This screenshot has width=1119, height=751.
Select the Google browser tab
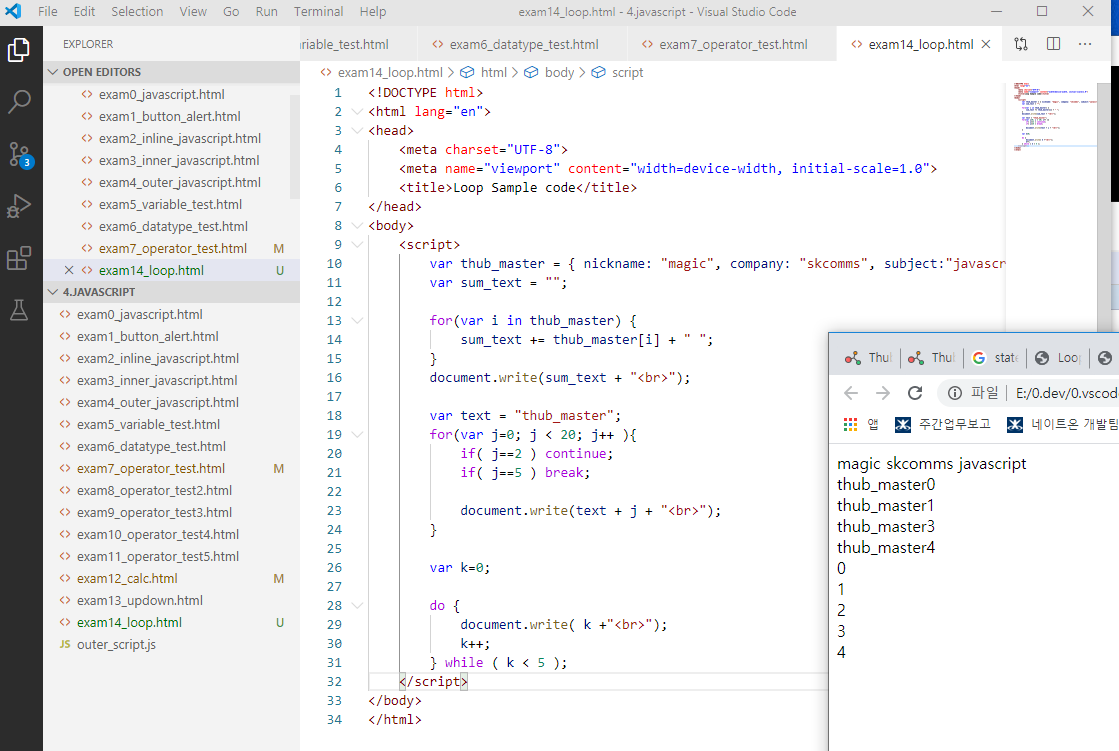pos(996,358)
